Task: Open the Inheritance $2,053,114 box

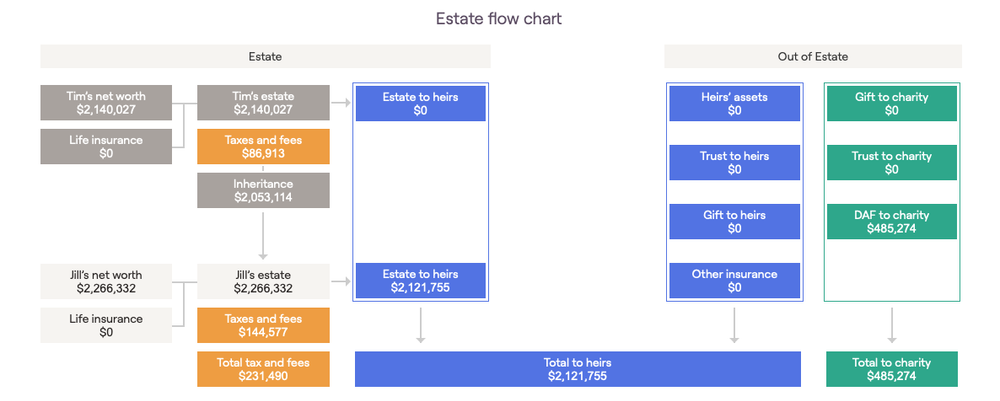Action: 263,190
